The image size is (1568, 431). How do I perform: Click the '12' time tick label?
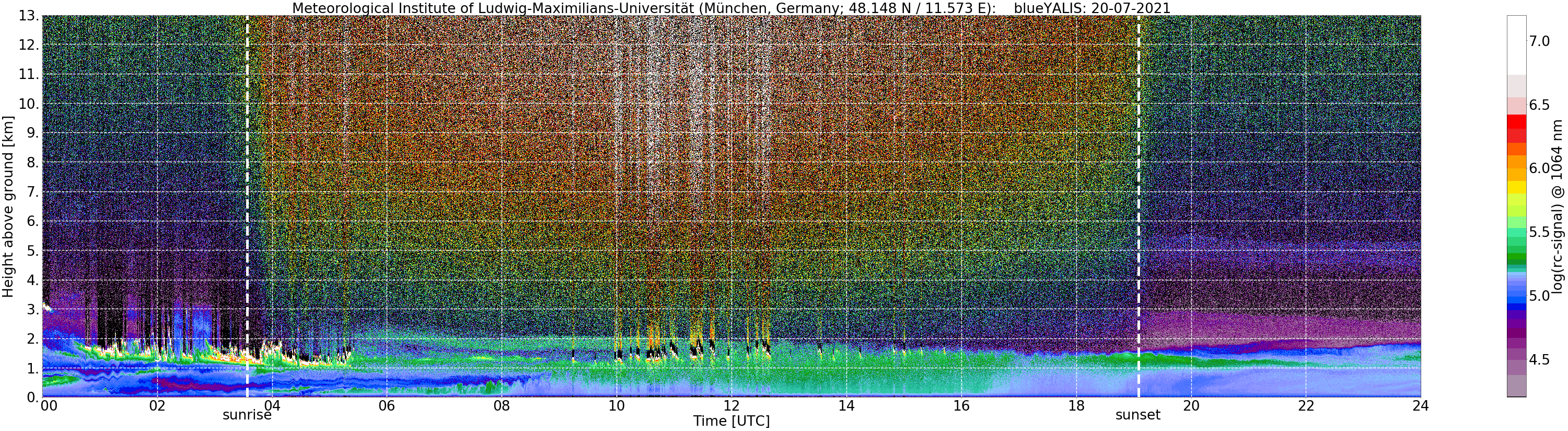pyautogui.click(x=731, y=406)
